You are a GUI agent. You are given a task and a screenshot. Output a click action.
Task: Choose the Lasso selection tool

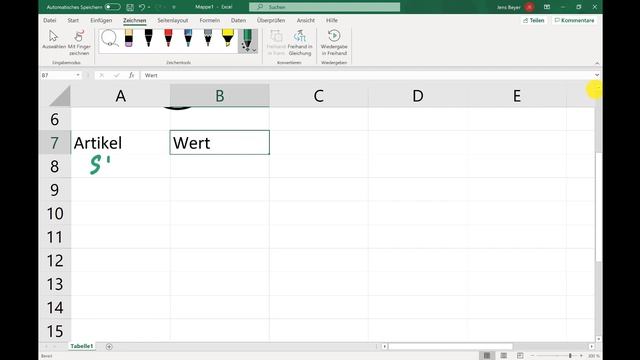pos(110,38)
